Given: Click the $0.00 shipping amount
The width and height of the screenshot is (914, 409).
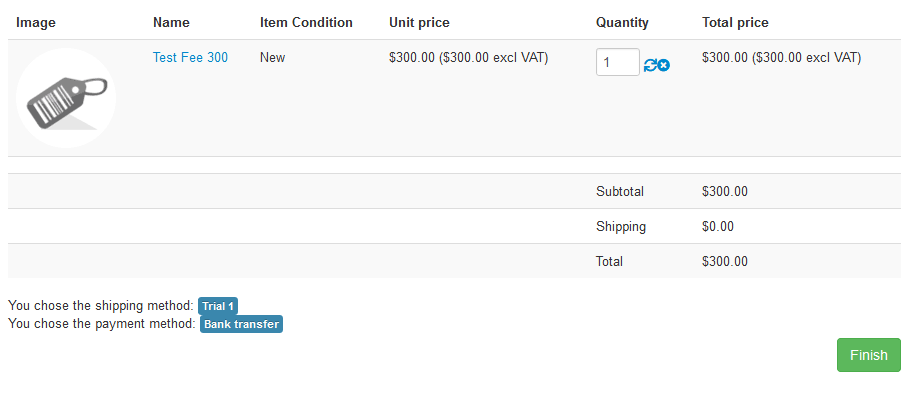Looking at the screenshot, I should (718, 227).
